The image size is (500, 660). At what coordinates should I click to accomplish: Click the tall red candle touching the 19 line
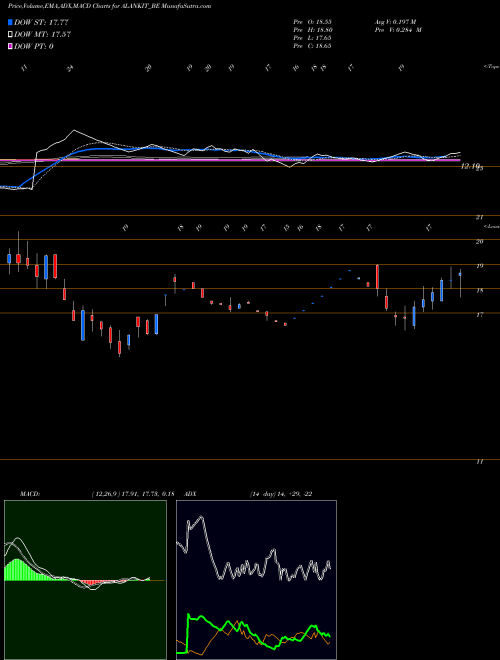tap(378, 277)
